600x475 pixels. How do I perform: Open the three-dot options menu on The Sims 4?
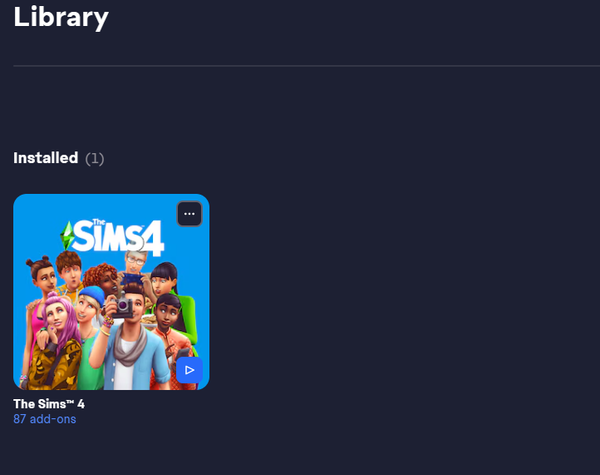189,214
